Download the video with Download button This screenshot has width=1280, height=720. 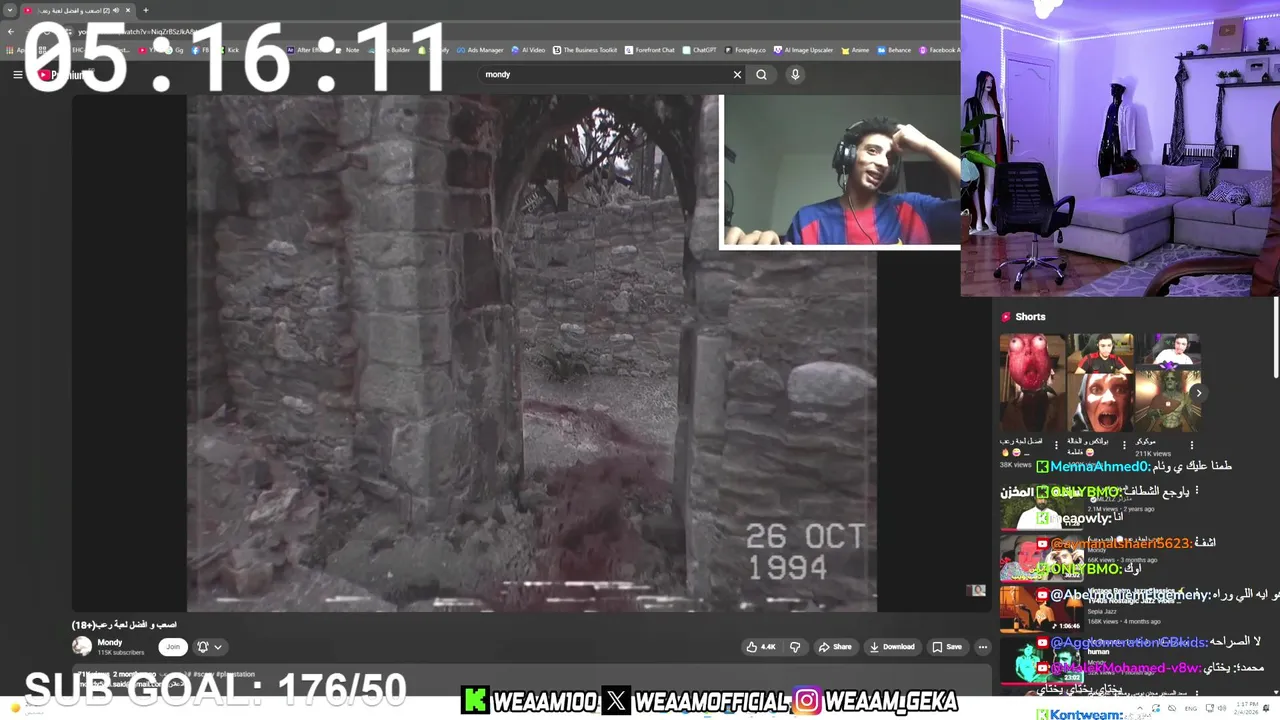point(892,647)
